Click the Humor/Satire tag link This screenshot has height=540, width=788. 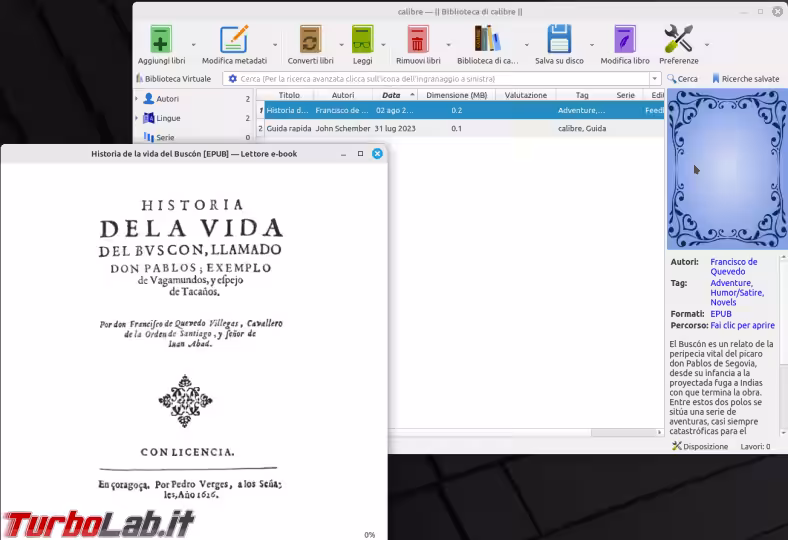coord(737,292)
